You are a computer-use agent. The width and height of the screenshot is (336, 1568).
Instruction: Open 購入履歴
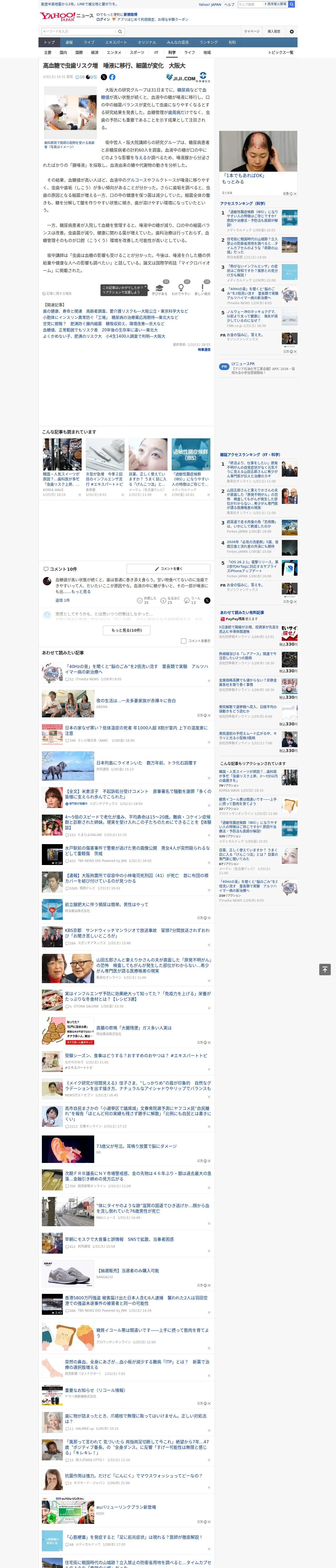[274, 32]
